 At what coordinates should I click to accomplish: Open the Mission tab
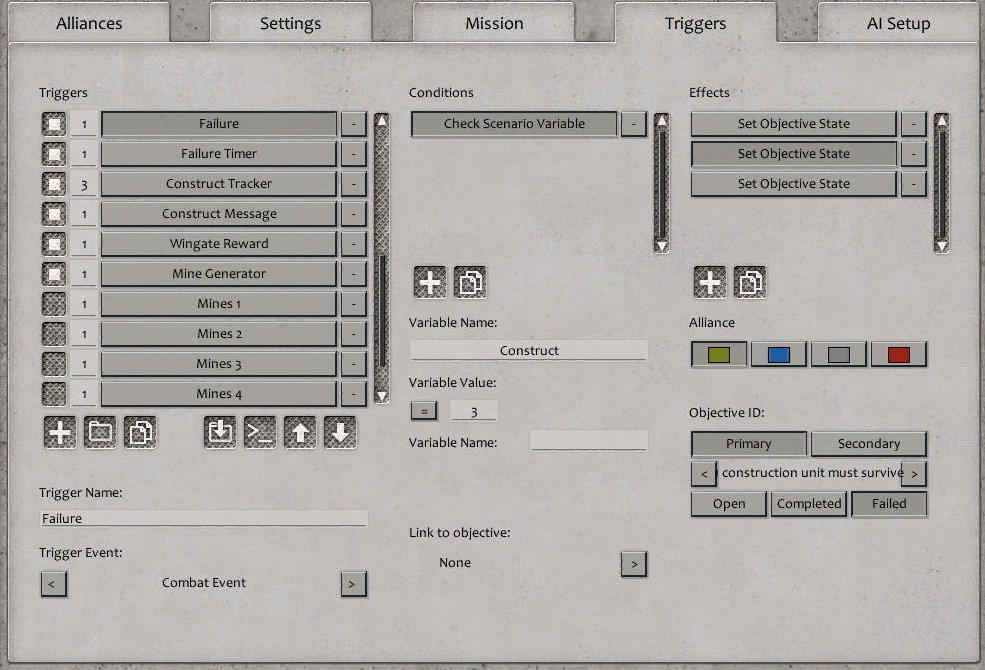pos(494,23)
